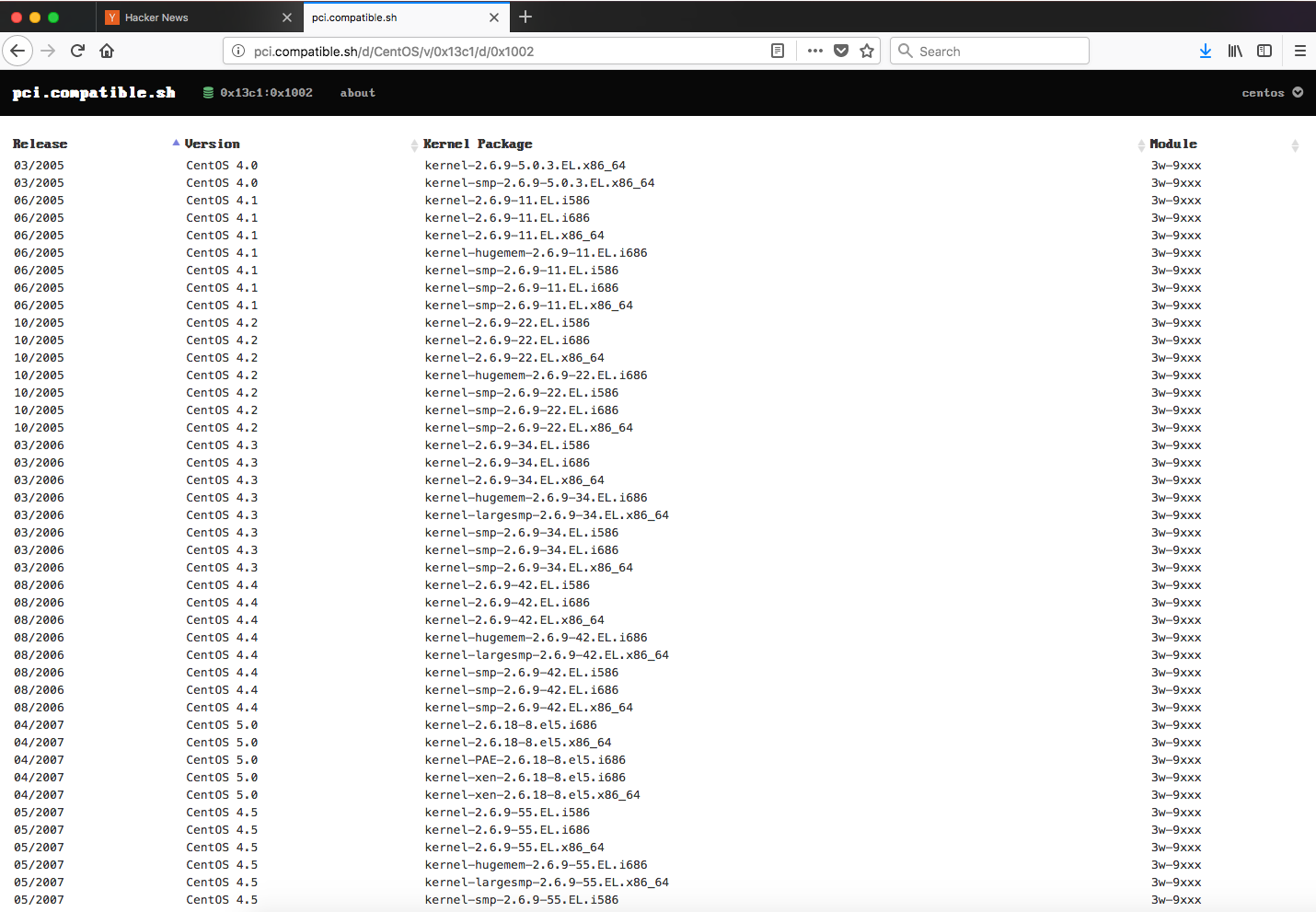Click the macOS yellow minimize button
The width and height of the screenshot is (1316, 912).
point(35,17)
